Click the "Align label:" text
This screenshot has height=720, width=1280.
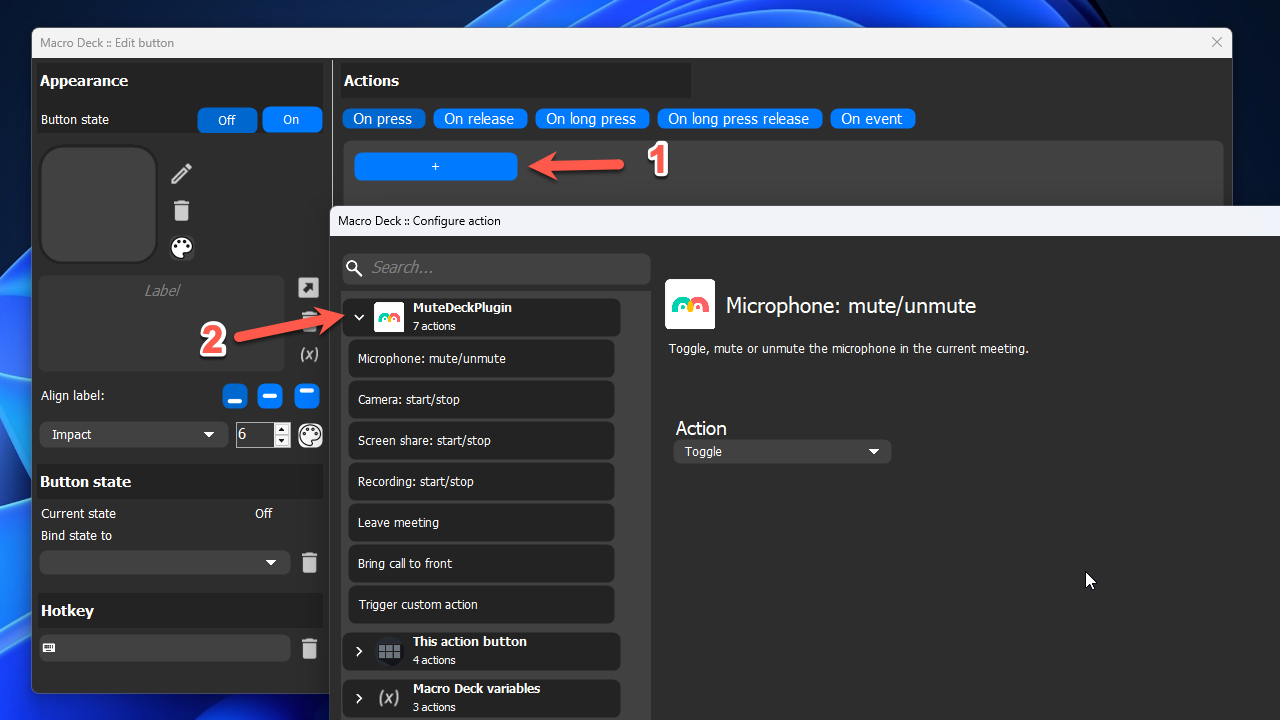73,396
